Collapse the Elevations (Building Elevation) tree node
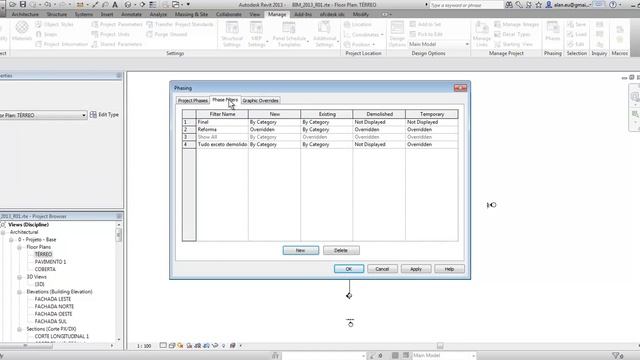This screenshot has height=360, width=640. [19, 292]
